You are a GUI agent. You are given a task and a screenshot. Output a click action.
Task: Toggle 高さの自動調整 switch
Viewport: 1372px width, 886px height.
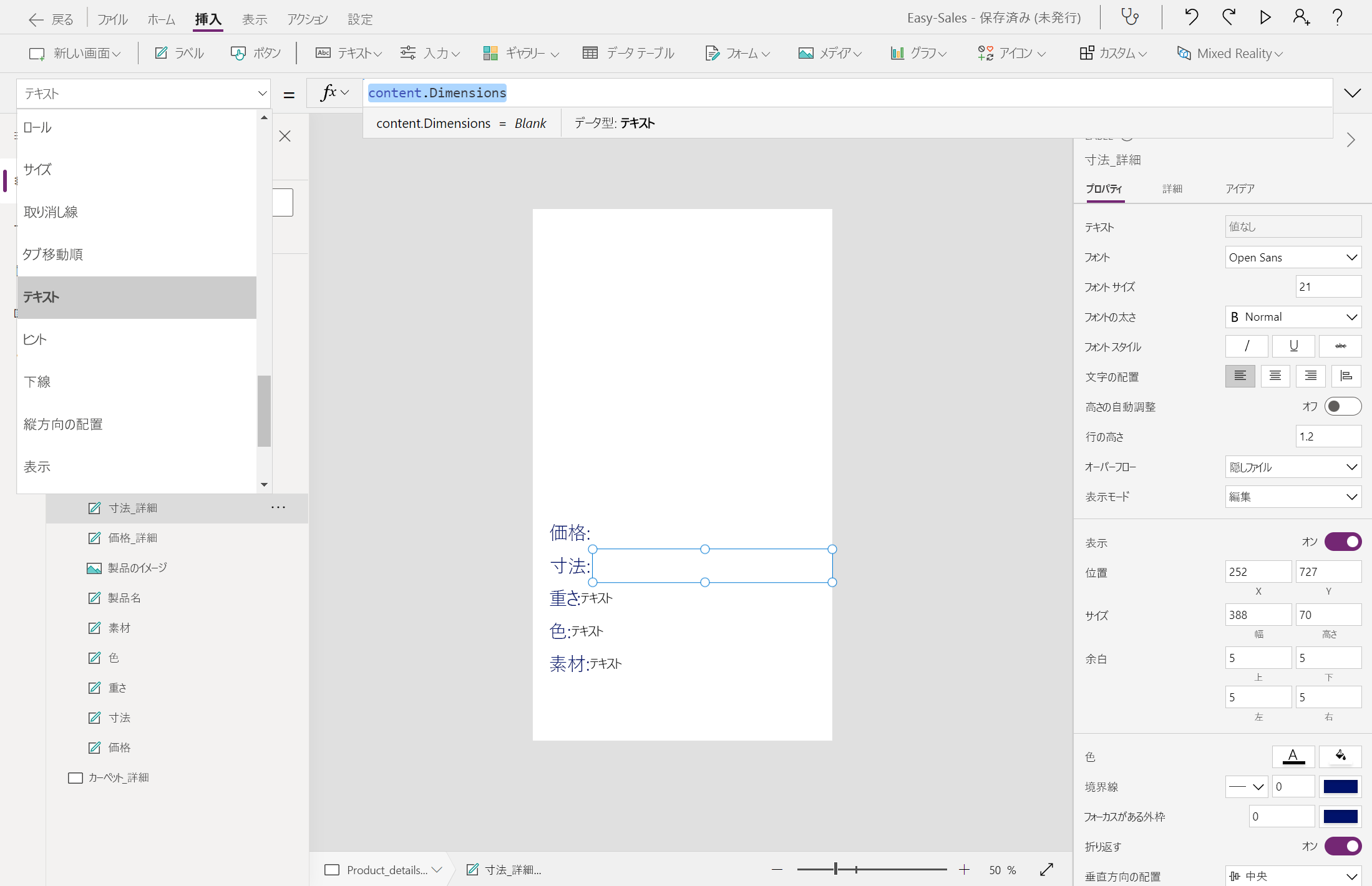point(1342,407)
